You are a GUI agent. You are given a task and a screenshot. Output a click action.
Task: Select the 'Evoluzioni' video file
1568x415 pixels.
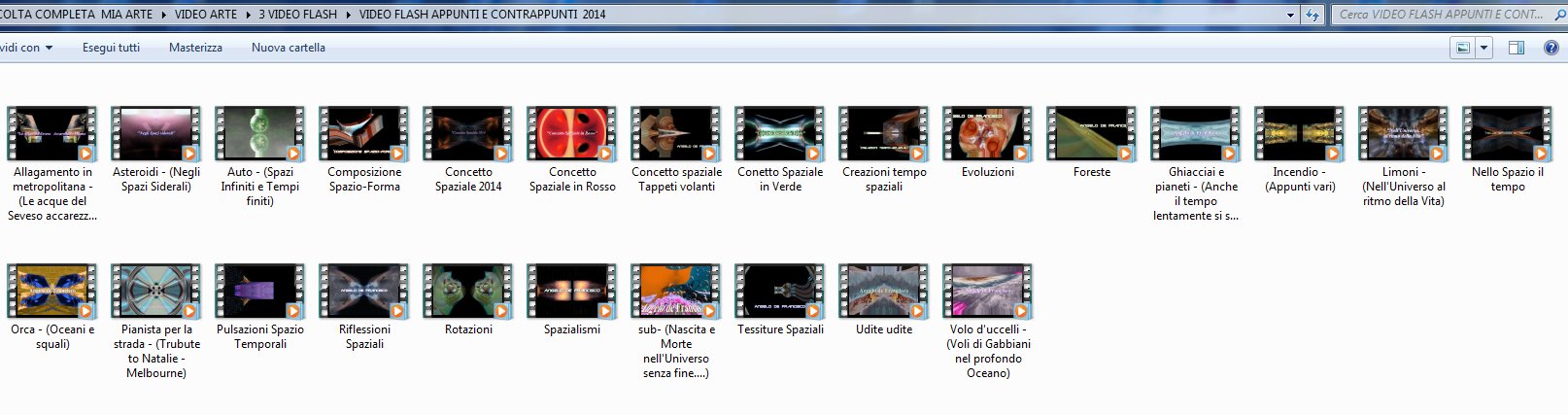coord(988,134)
